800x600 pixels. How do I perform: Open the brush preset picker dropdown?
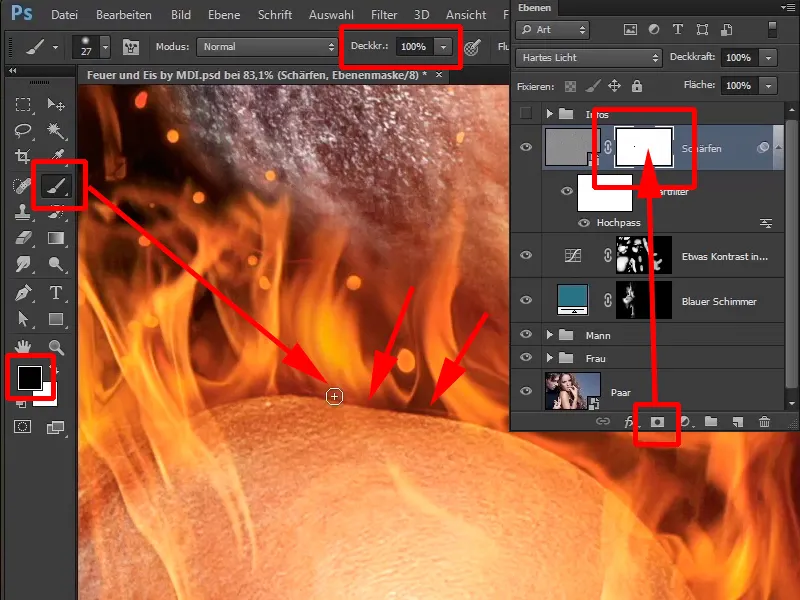click(105, 47)
